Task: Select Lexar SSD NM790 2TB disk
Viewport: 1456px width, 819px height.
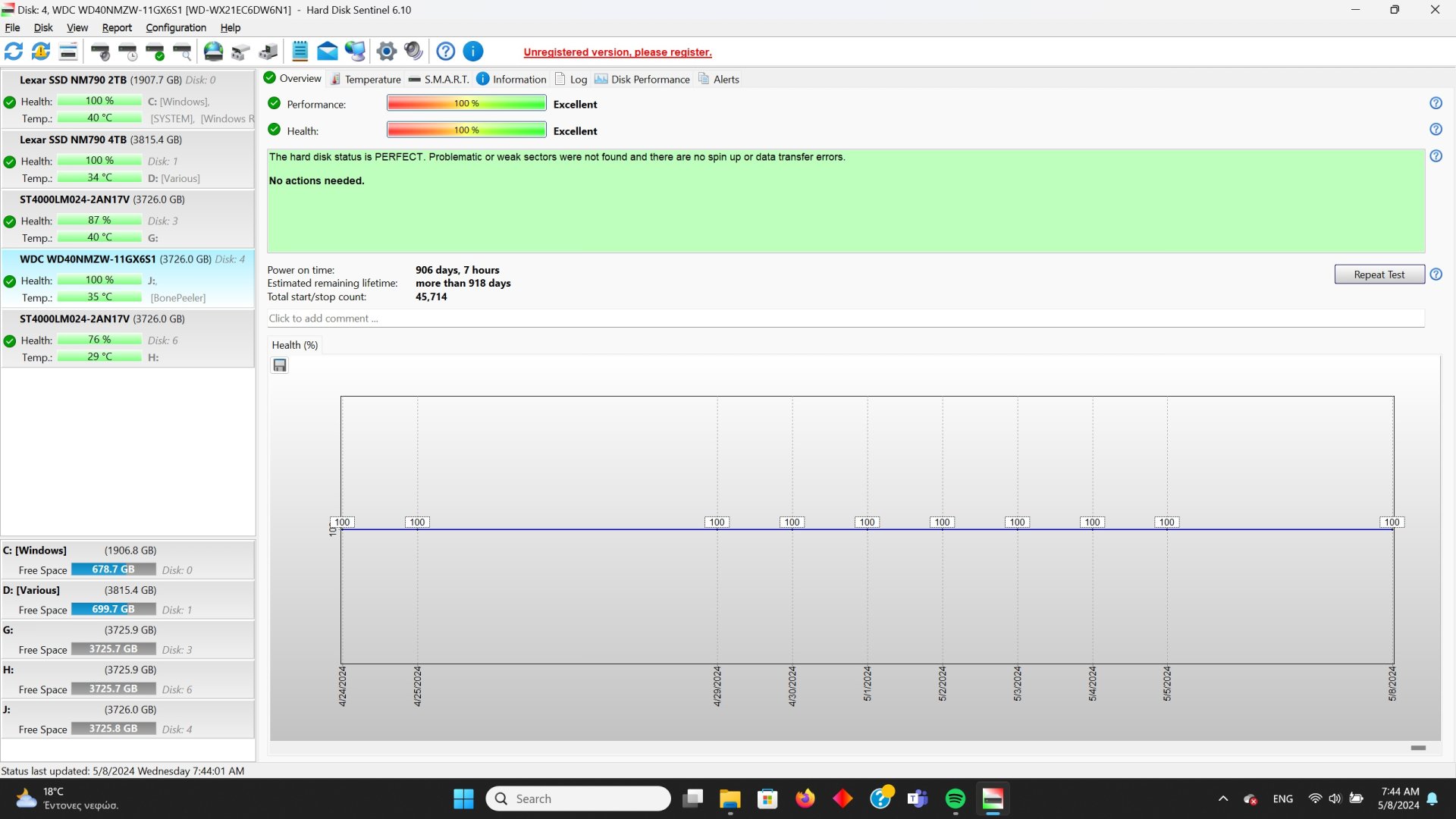Action: point(128,99)
